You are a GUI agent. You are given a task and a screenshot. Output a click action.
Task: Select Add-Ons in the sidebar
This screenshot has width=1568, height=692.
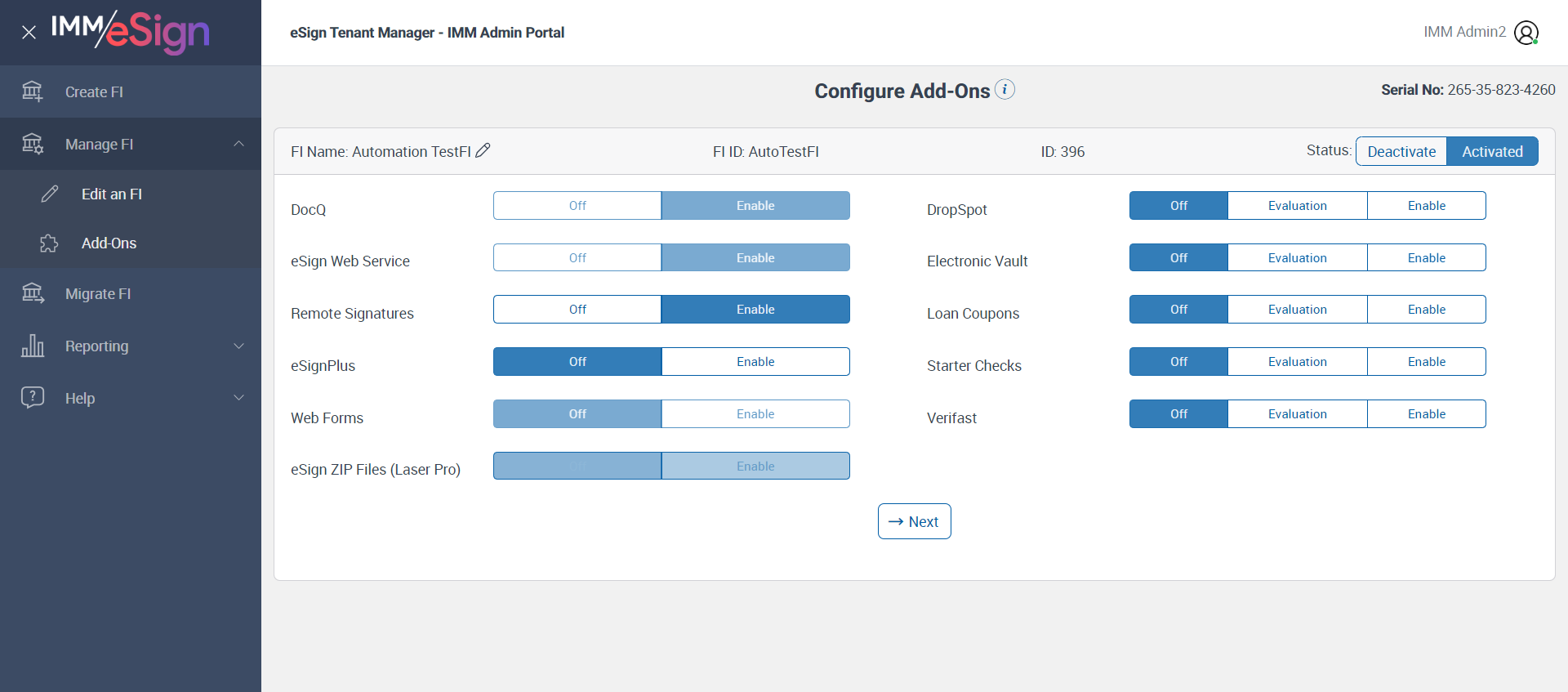pyautogui.click(x=109, y=243)
